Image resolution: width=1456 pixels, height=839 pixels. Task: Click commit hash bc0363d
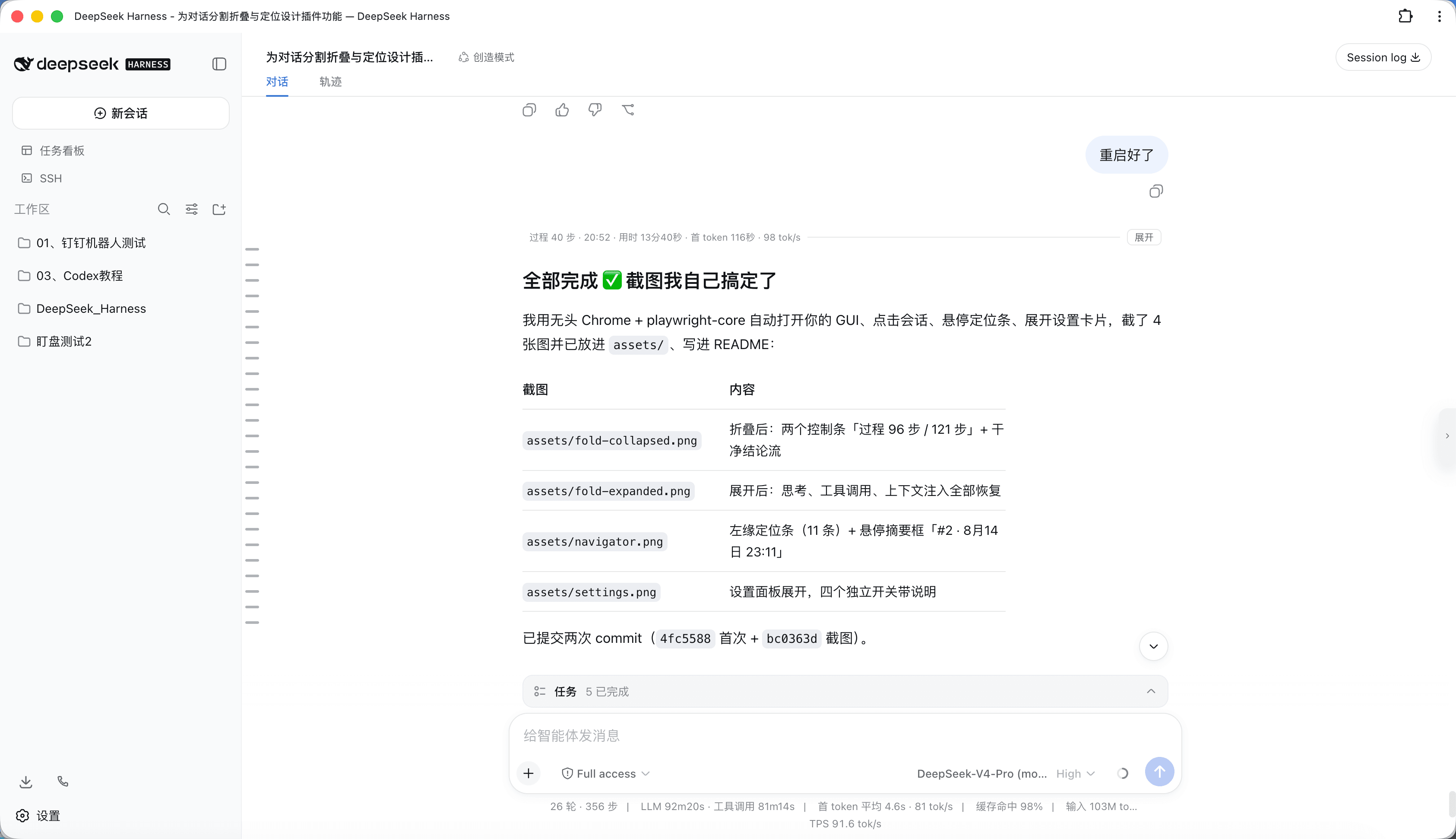point(791,639)
